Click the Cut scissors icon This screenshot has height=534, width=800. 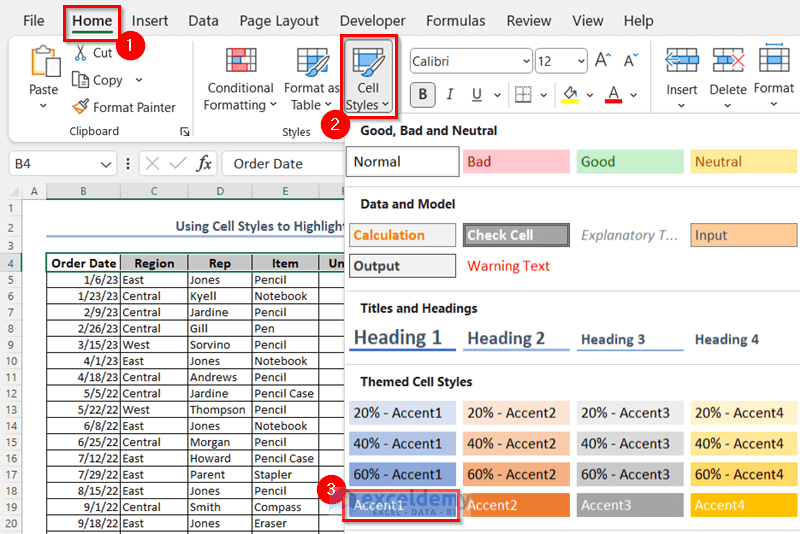coord(80,53)
